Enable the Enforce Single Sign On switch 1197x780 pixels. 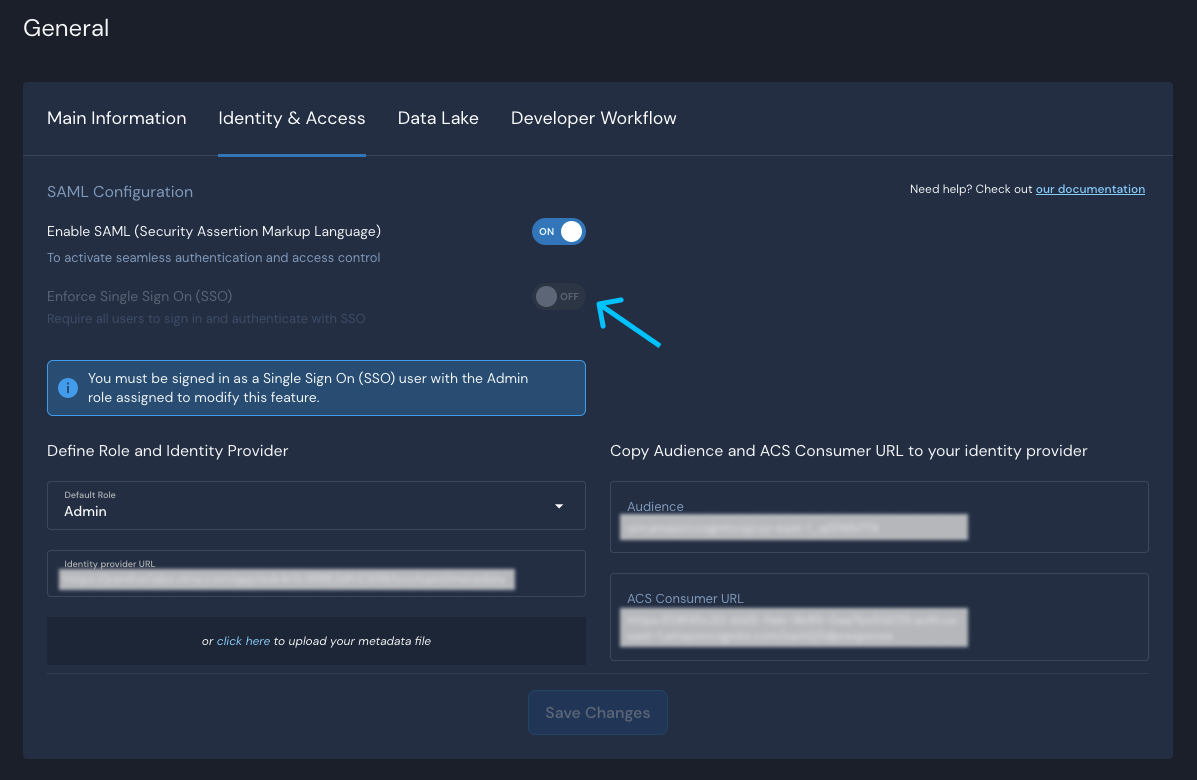coord(558,296)
